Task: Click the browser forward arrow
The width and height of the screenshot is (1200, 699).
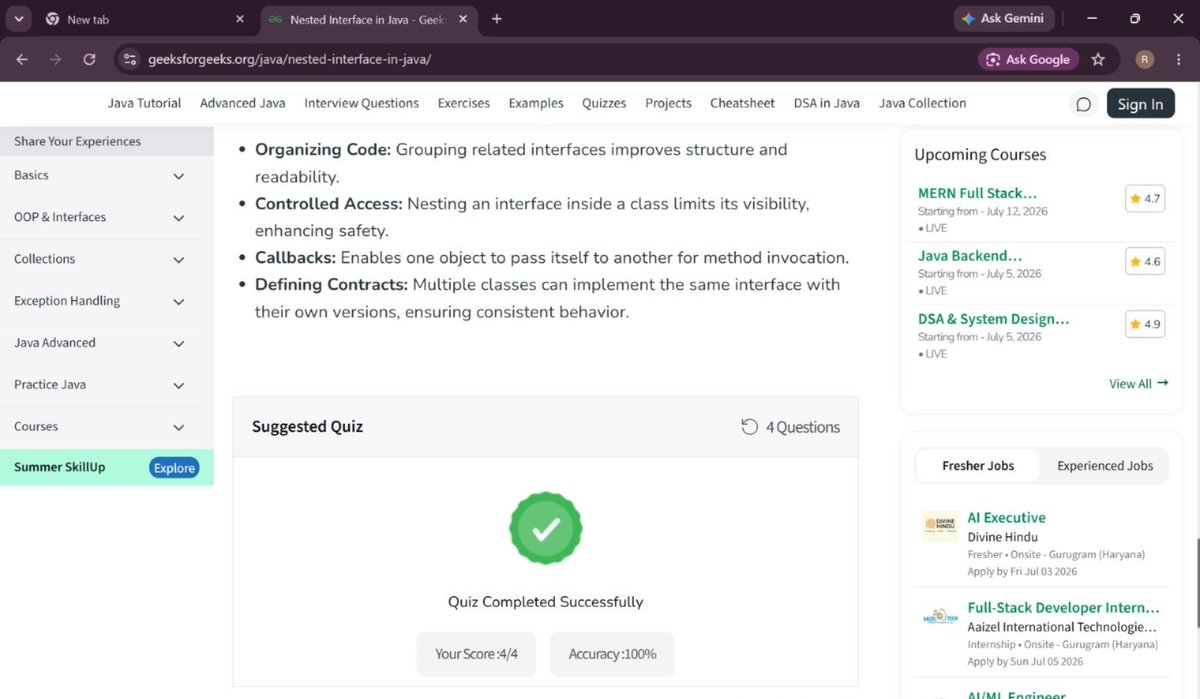Action: [x=55, y=59]
